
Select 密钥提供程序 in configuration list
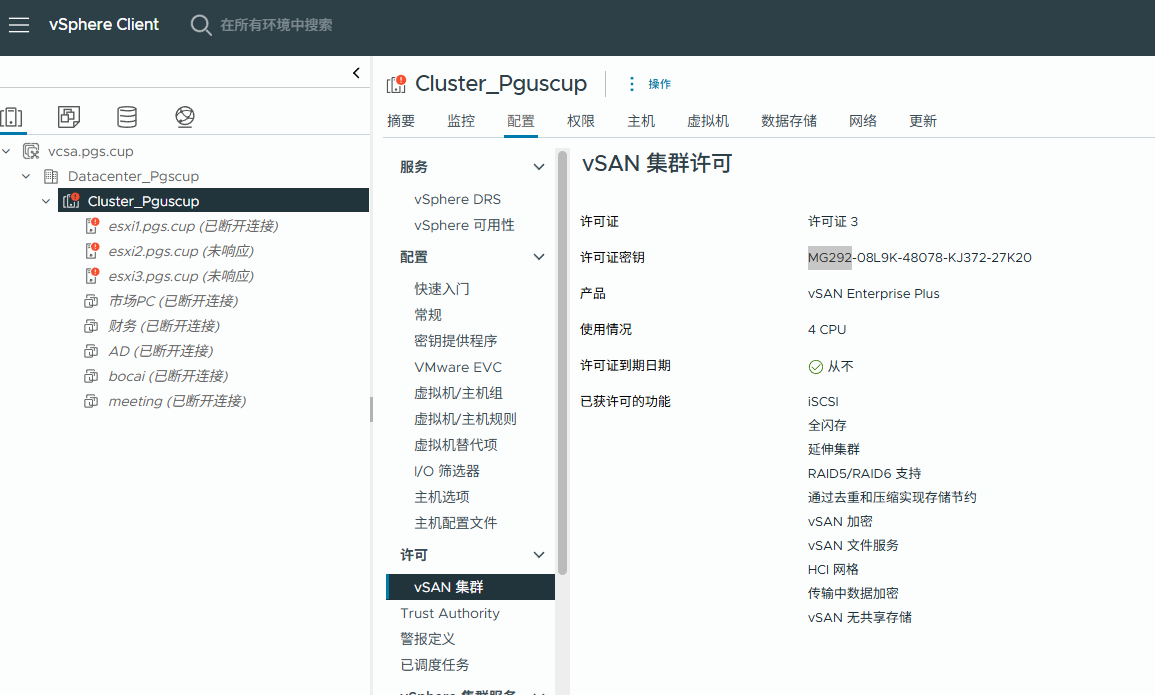(x=456, y=341)
